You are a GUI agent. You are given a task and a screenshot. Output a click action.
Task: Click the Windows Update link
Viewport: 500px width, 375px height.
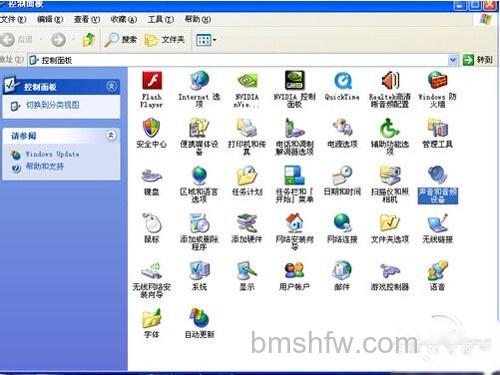52,154
